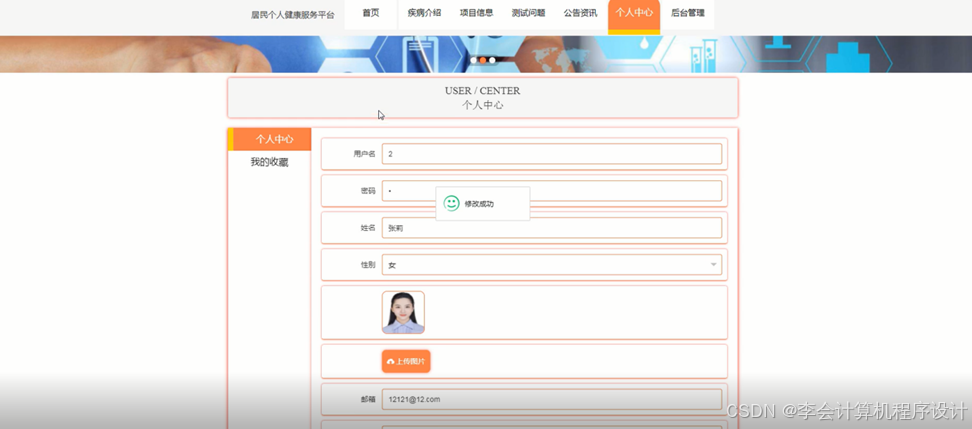Click the 用户名 input field

click(552, 154)
